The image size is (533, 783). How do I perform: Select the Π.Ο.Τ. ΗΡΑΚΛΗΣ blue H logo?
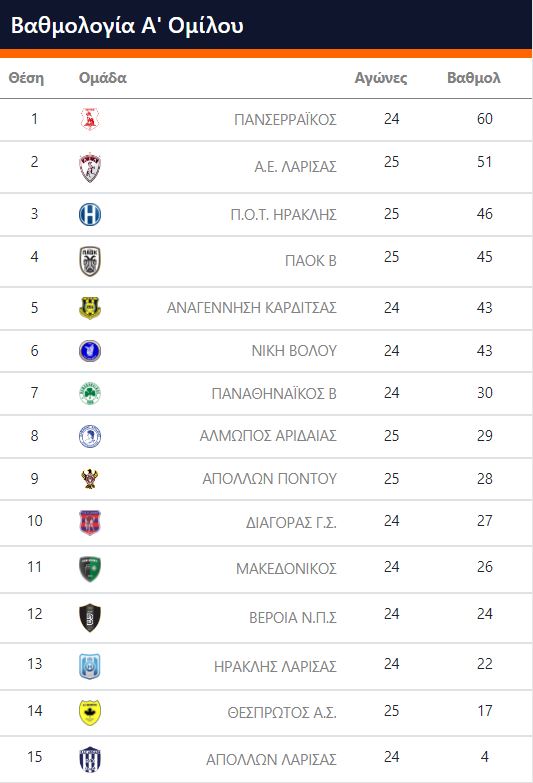pos(90,214)
